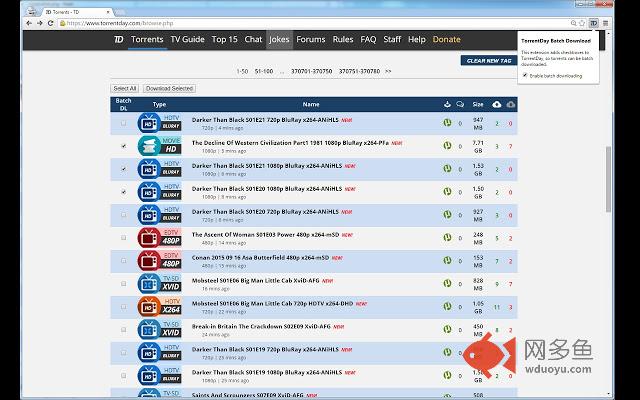This screenshot has width=640, height=400.
Task: Click the Movie HD category icon
Action: click(x=160, y=146)
